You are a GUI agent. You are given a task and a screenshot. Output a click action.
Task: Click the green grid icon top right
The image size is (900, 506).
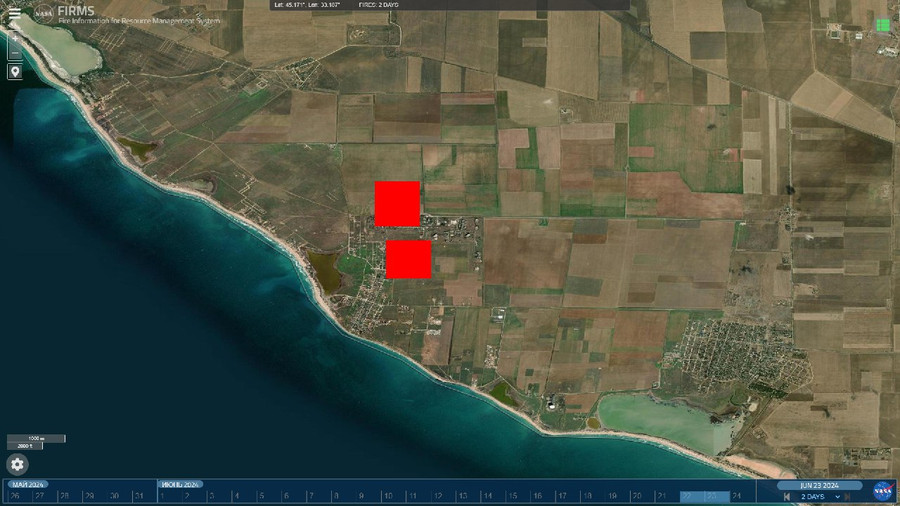[882, 24]
